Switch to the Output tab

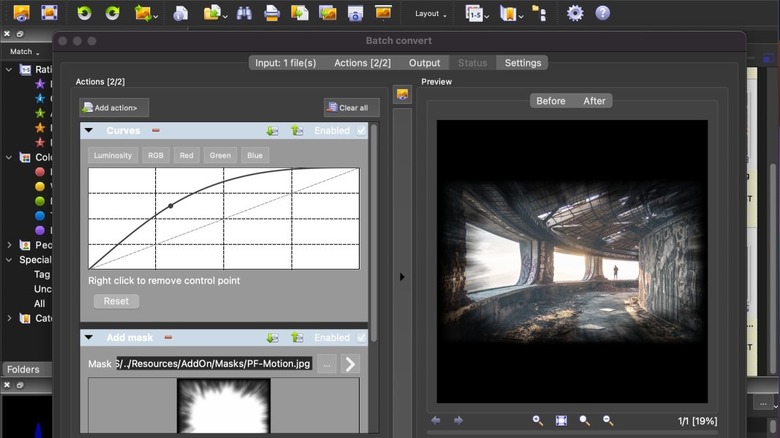click(x=424, y=63)
